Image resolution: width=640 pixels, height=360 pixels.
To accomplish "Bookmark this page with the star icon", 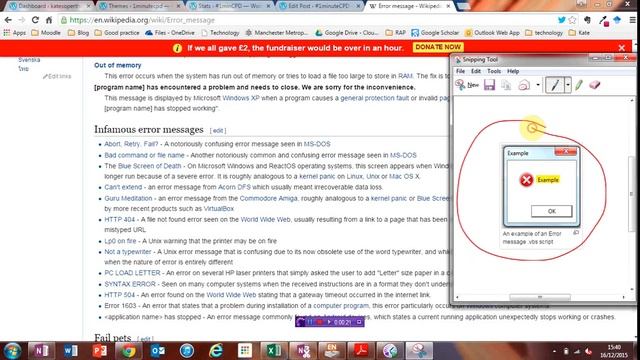I will click(x=572, y=20).
